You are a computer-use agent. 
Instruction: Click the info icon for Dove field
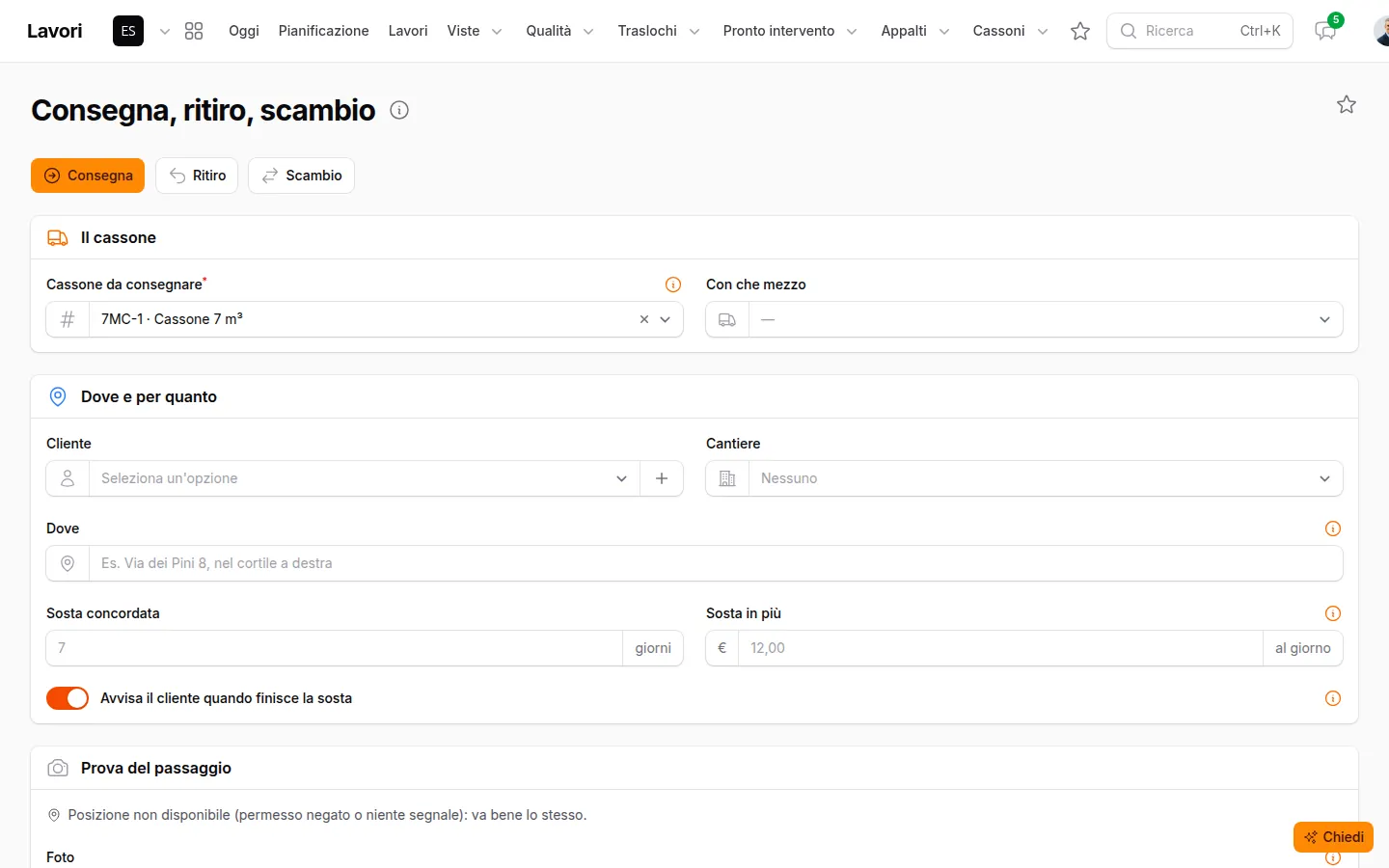1333,529
